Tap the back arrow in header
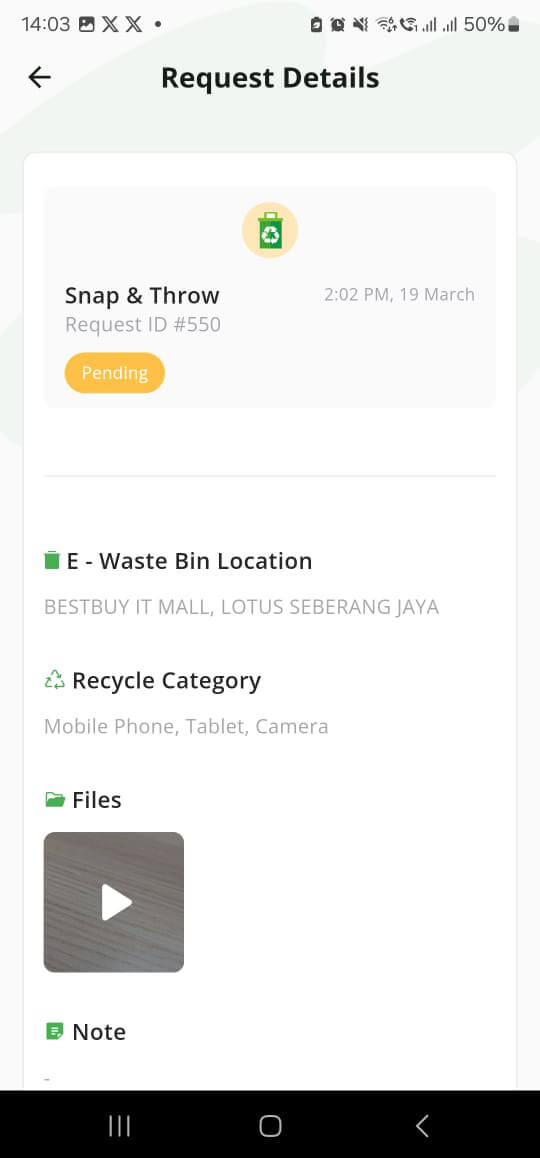 [x=39, y=78]
